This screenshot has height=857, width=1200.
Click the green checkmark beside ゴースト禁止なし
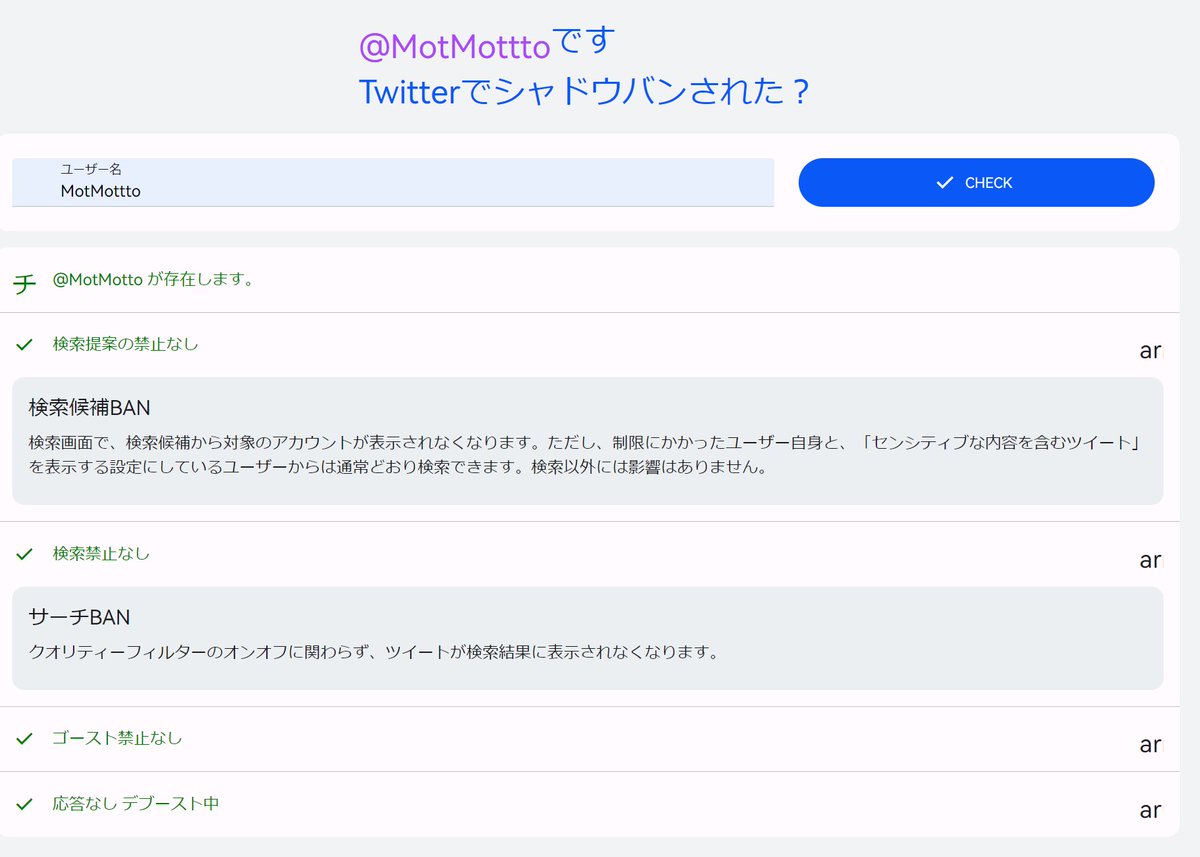pyautogui.click(x=25, y=738)
